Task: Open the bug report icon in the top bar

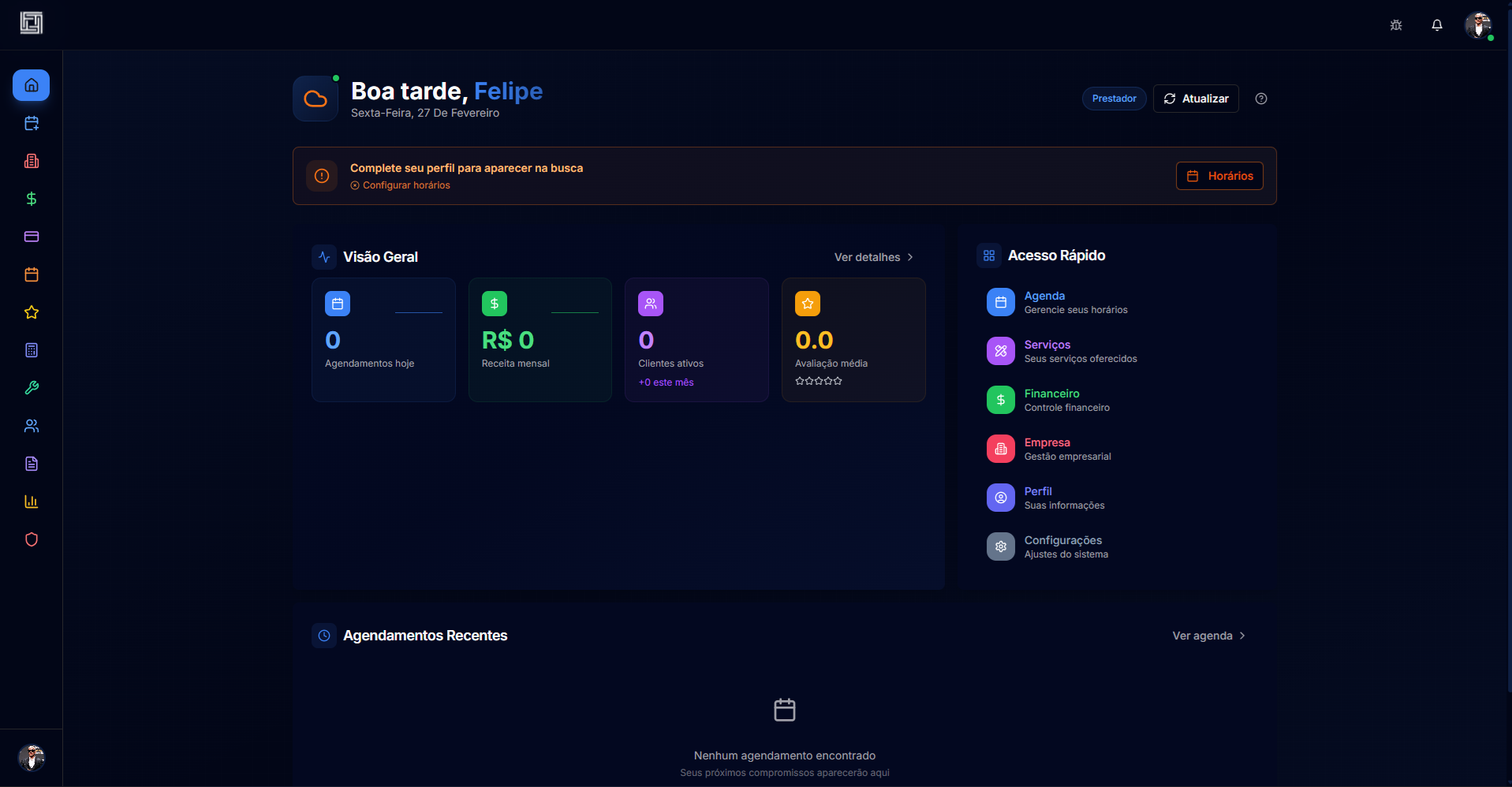Action: pos(1395,24)
